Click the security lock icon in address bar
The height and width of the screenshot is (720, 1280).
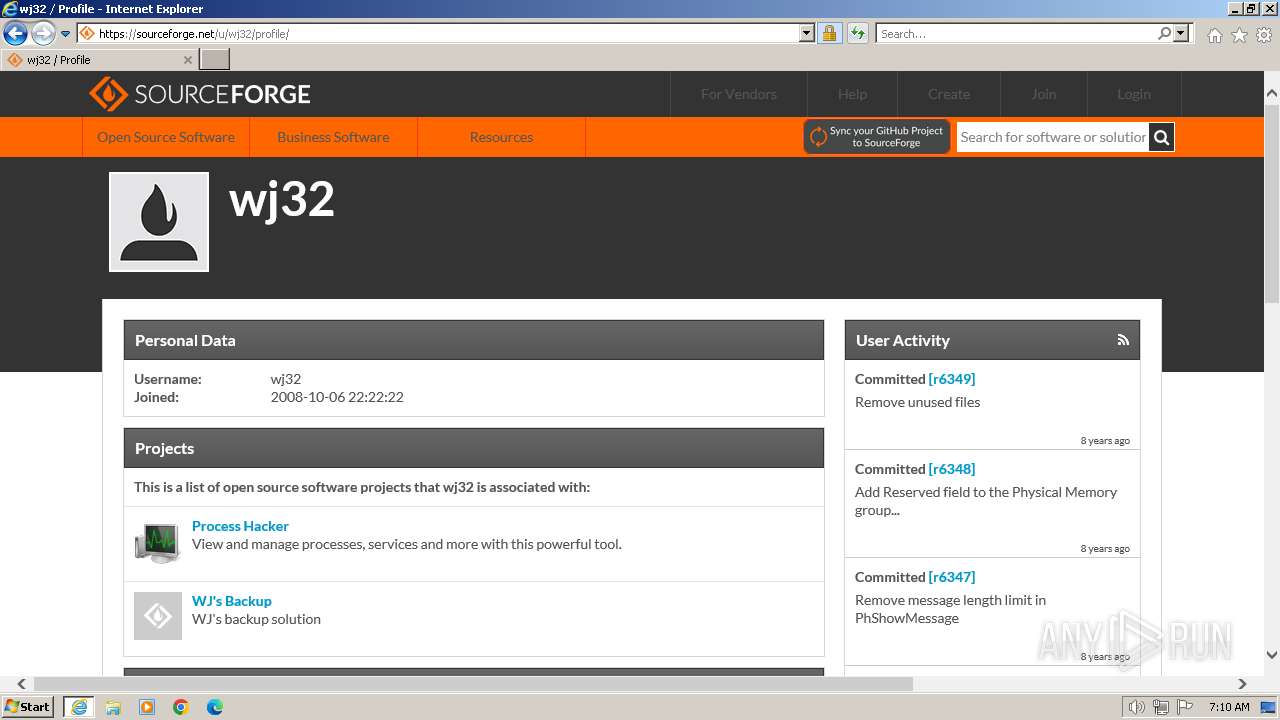pos(829,34)
